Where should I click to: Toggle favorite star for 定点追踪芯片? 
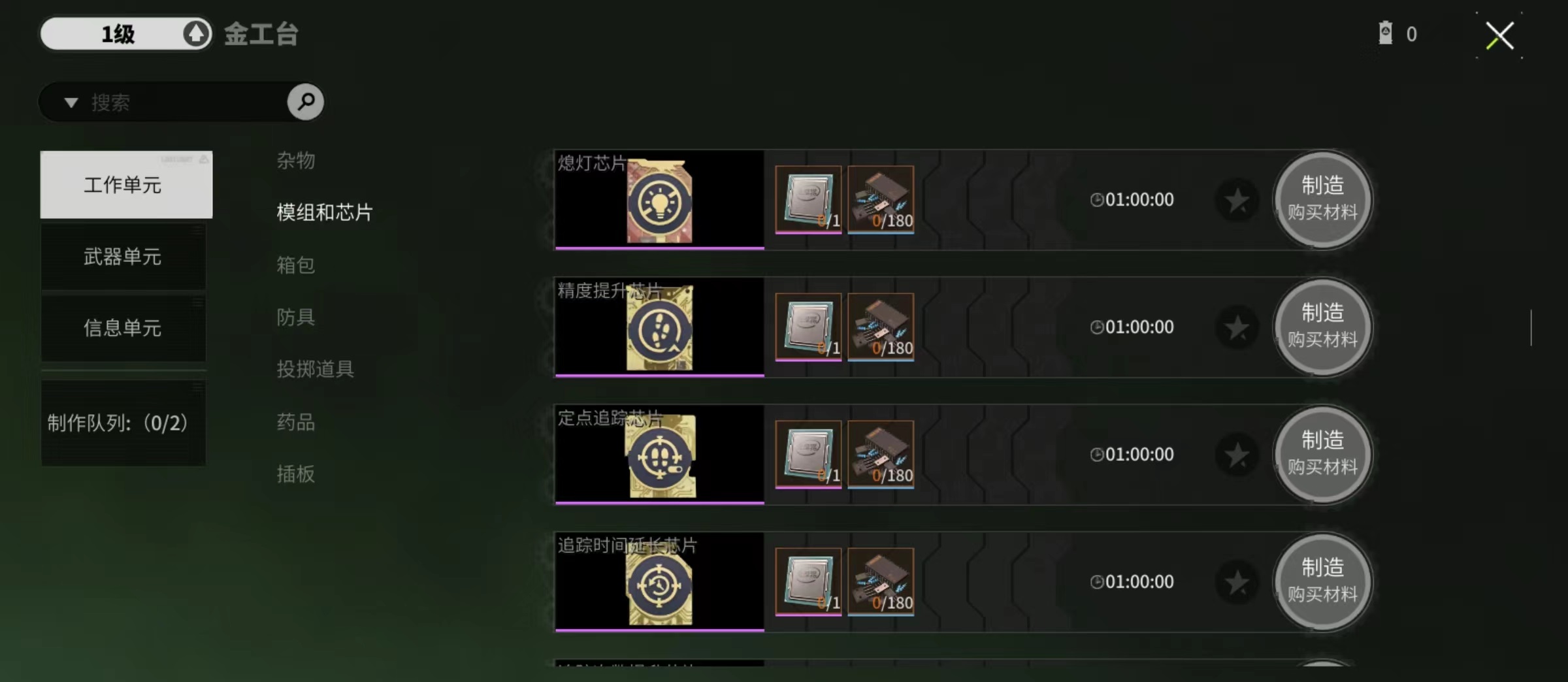point(1237,455)
